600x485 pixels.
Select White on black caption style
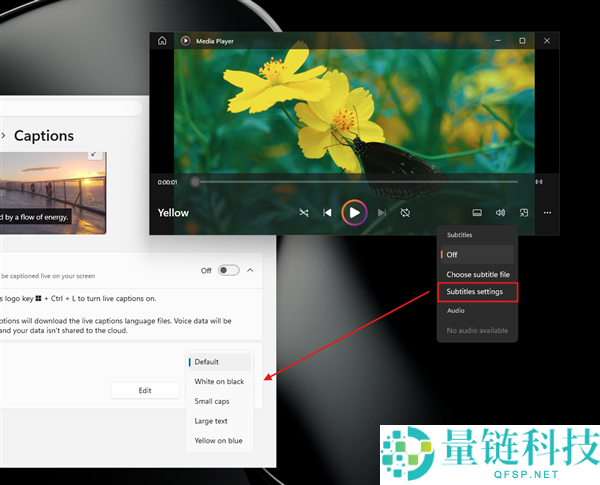point(219,382)
